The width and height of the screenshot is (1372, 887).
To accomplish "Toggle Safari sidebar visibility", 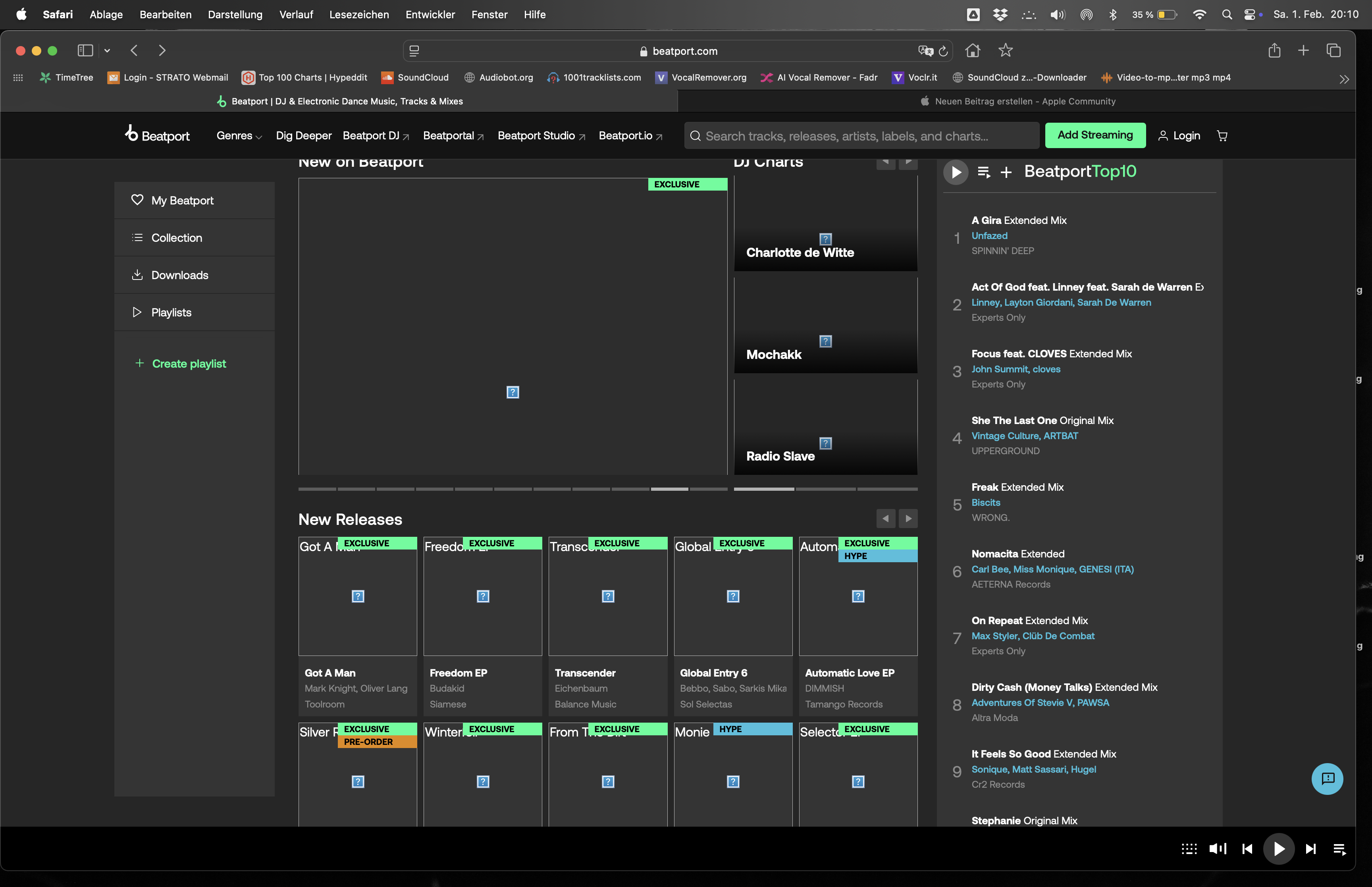I will [x=85, y=51].
